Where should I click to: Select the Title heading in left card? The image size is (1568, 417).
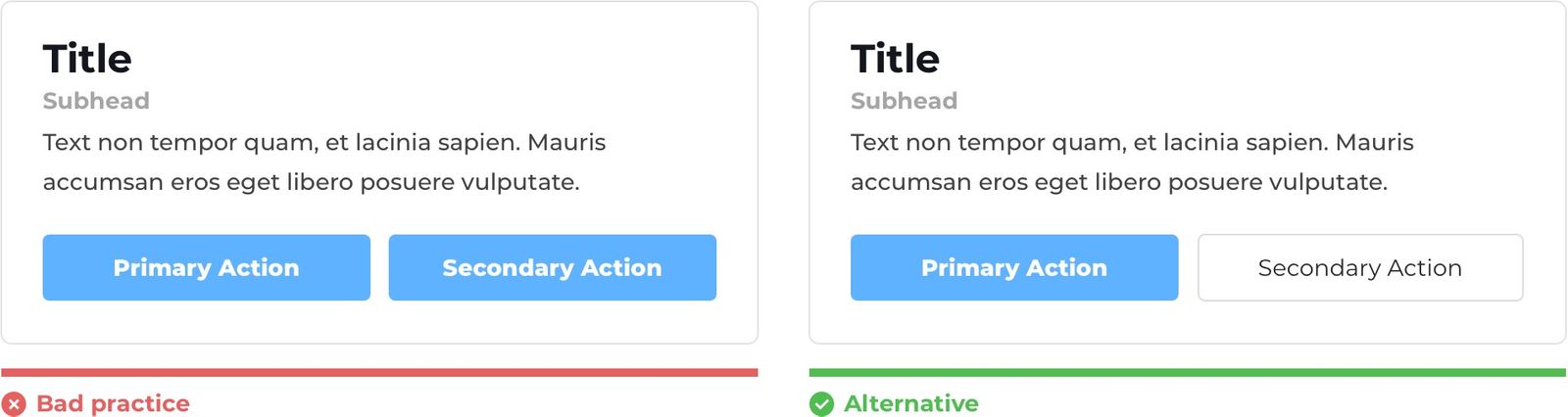point(87,59)
